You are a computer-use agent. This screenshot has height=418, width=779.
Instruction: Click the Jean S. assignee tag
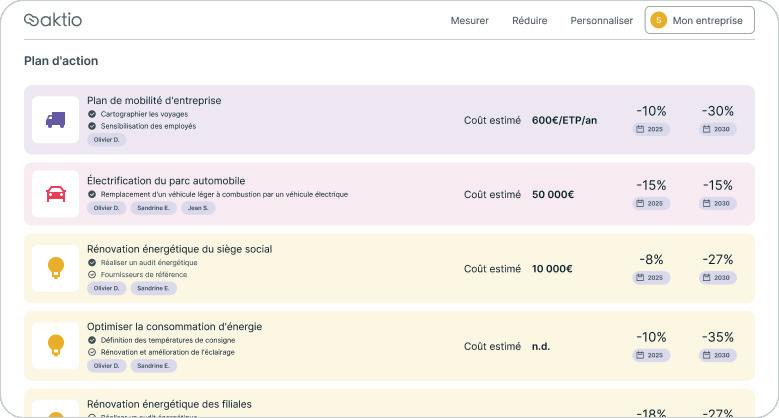pyautogui.click(x=198, y=208)
